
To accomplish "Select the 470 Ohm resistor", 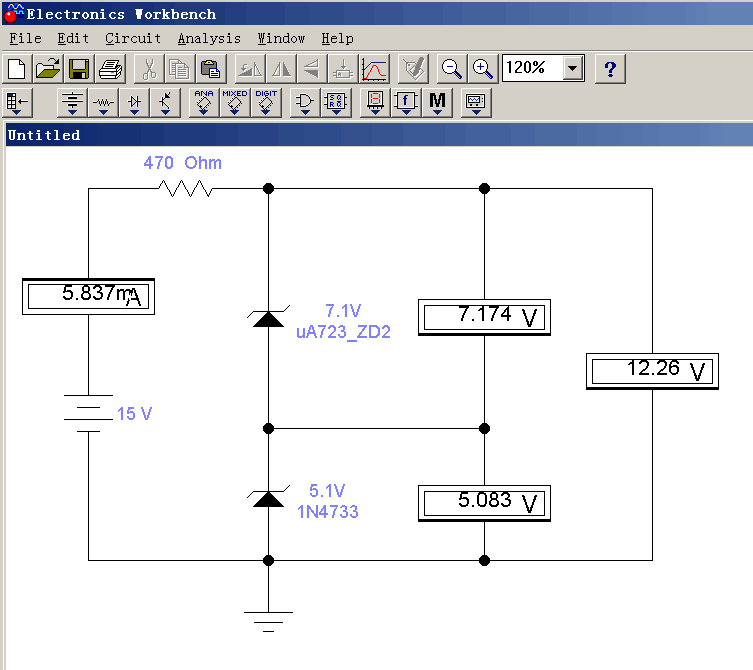I will [x=187, y=188].
